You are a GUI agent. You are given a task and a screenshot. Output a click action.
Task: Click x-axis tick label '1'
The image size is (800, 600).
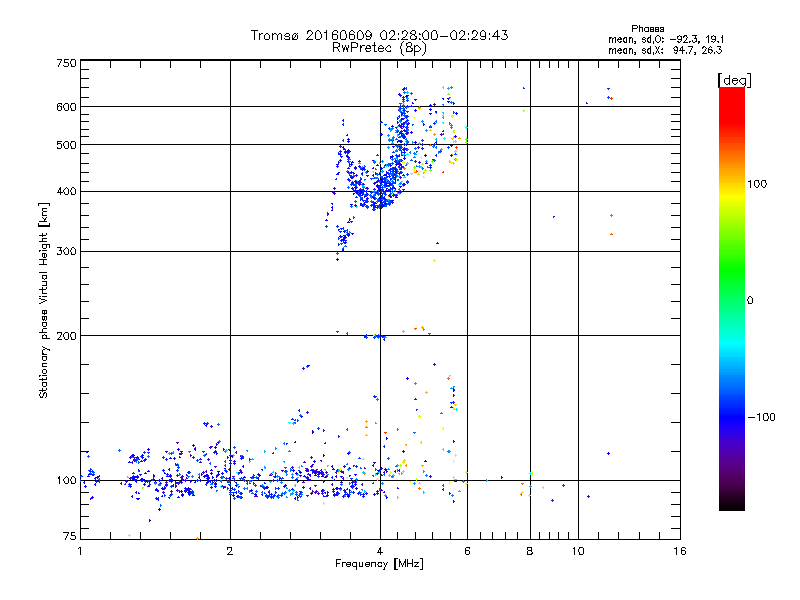coord(80,551)
